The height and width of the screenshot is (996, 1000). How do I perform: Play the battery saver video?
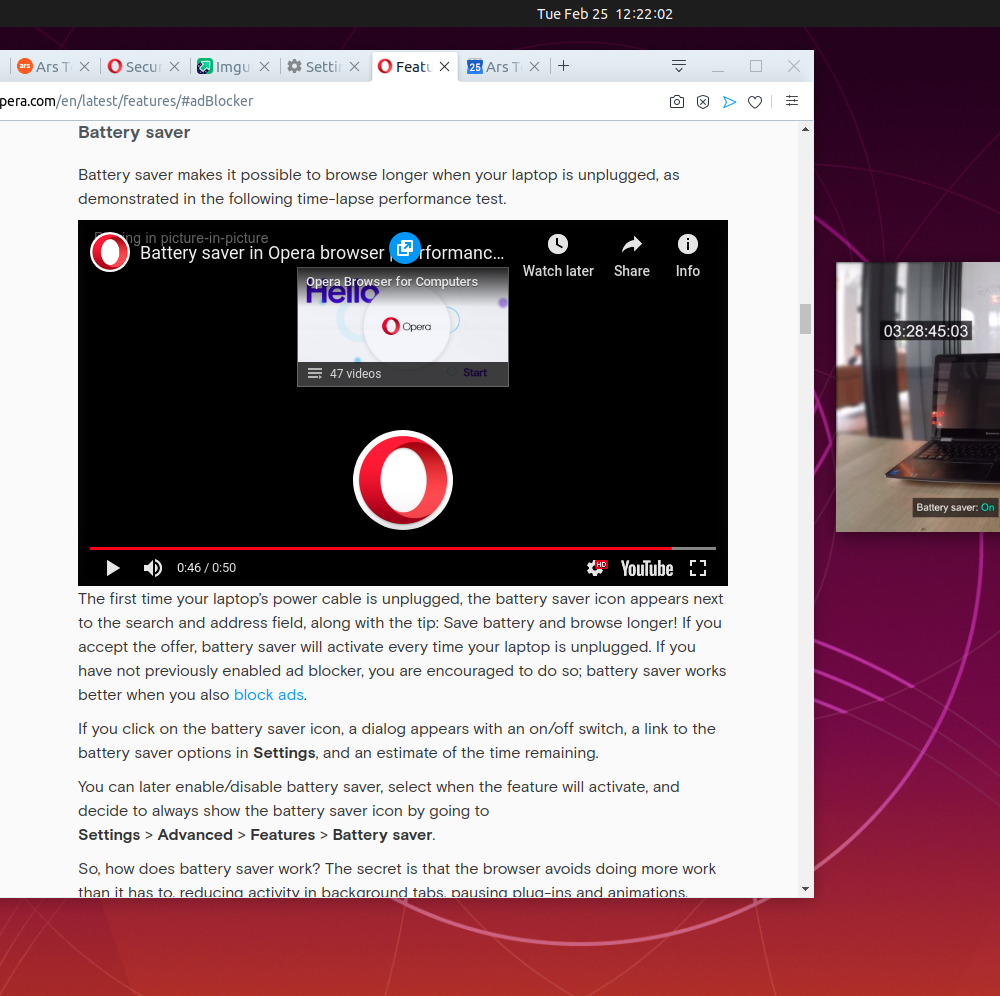click(112, 567)
